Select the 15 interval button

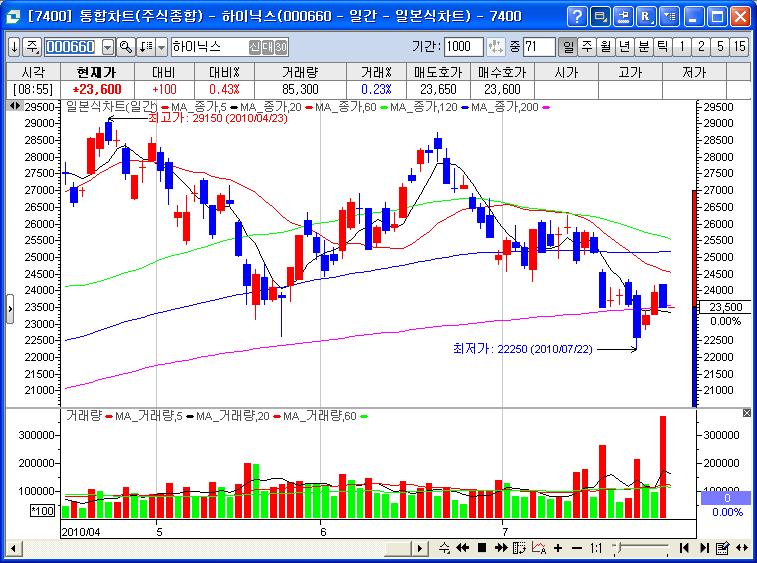tap(739, 47)
